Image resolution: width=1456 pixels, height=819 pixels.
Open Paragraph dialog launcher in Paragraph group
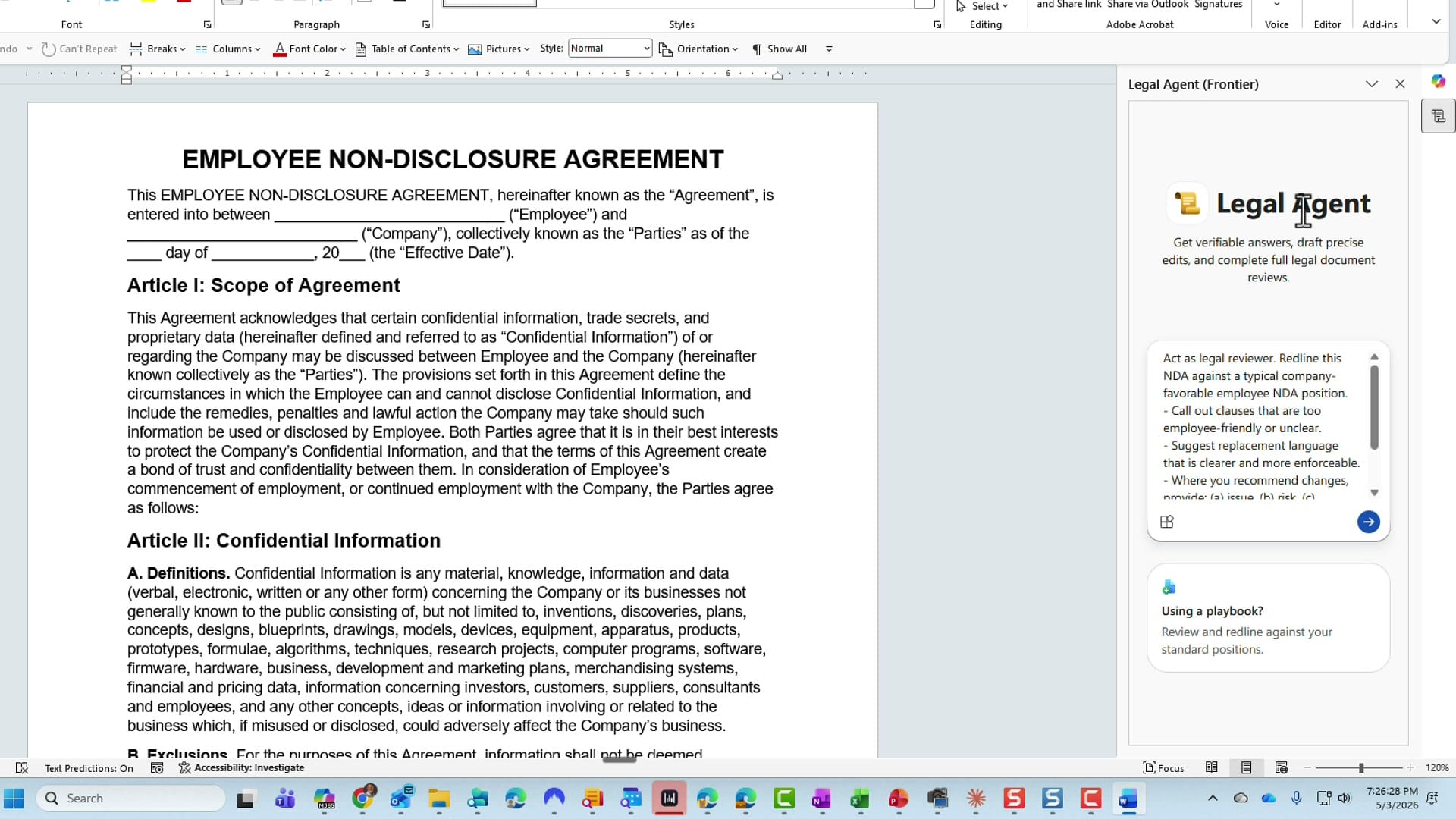point(425,25)
